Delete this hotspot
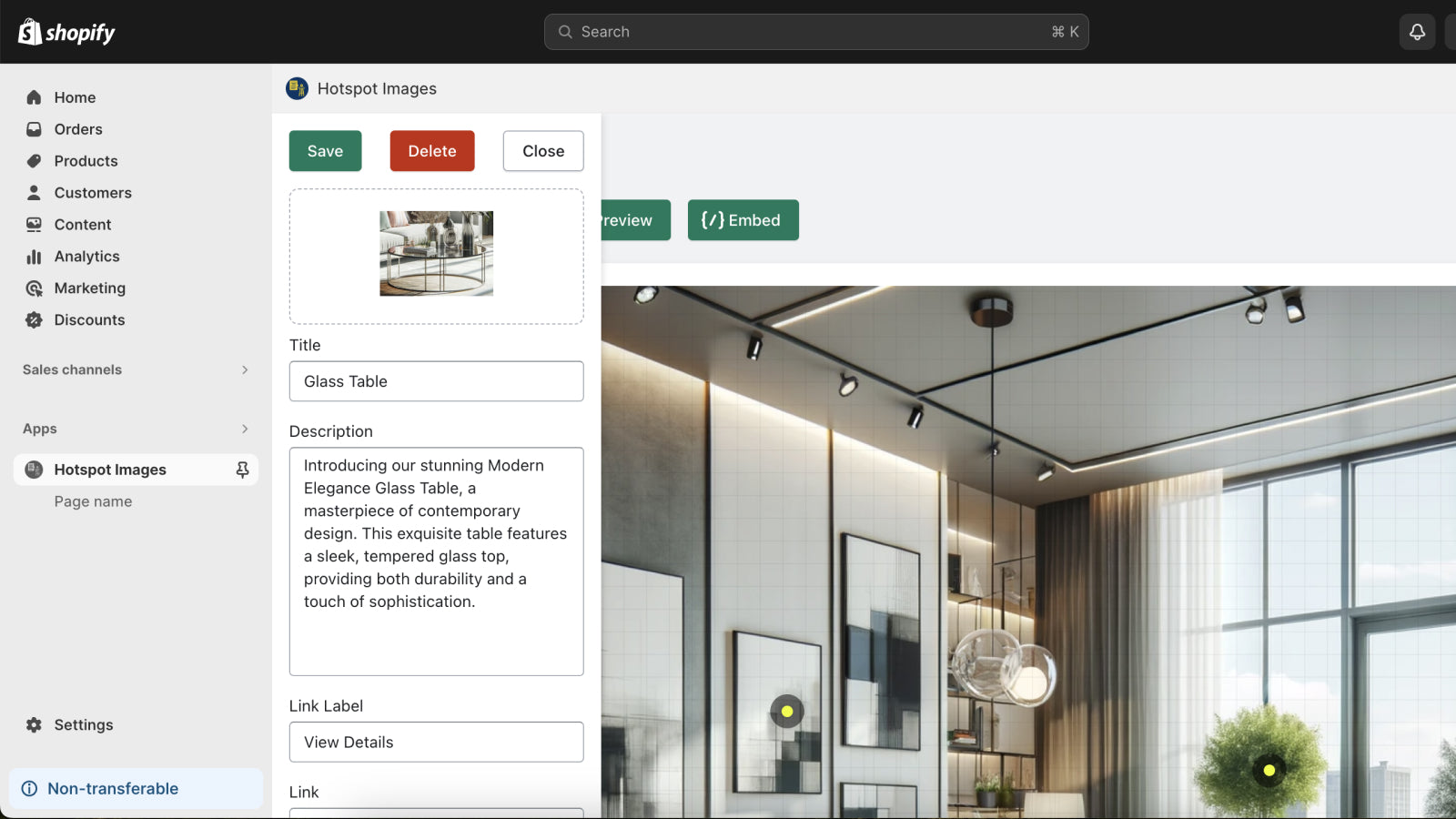 click(432, 151)
